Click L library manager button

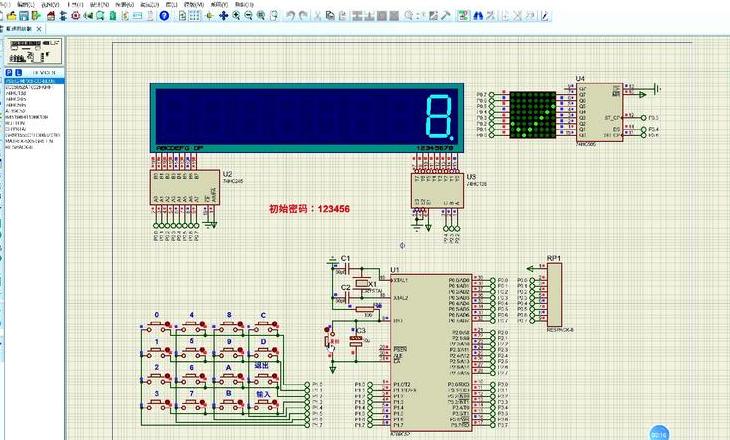18,73
